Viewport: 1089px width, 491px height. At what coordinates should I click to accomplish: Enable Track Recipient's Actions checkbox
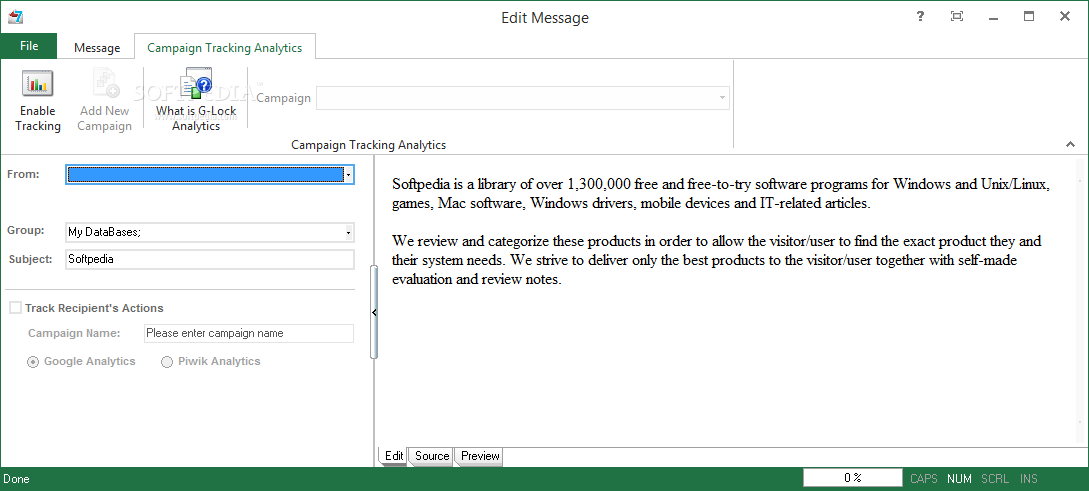(15, 308)
